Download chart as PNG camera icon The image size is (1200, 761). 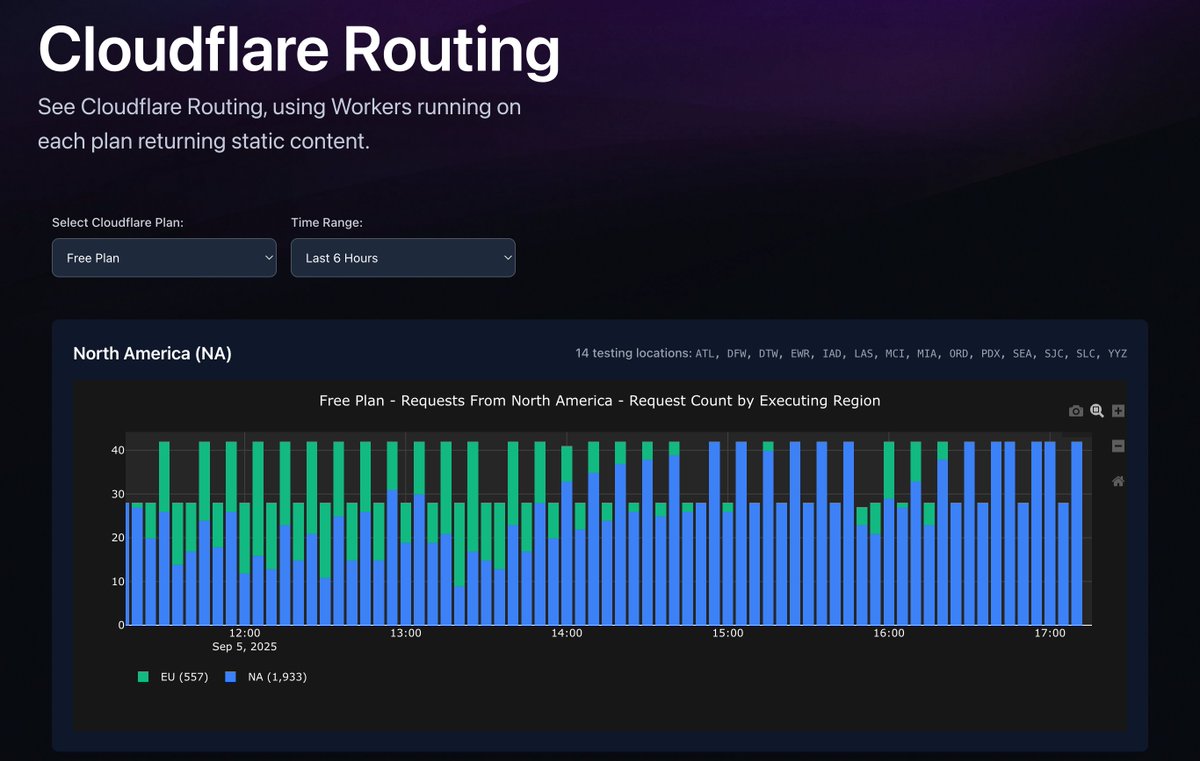[x=1076, y=411]
